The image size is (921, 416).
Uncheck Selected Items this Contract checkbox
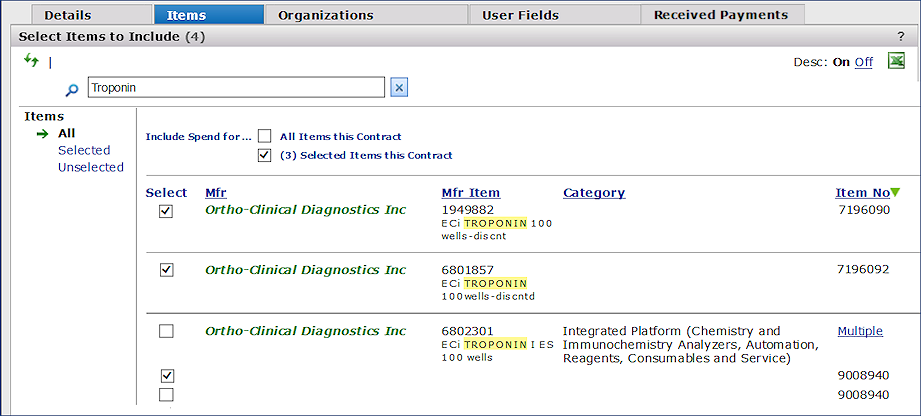pyautogui.click(x=264, y=155)
